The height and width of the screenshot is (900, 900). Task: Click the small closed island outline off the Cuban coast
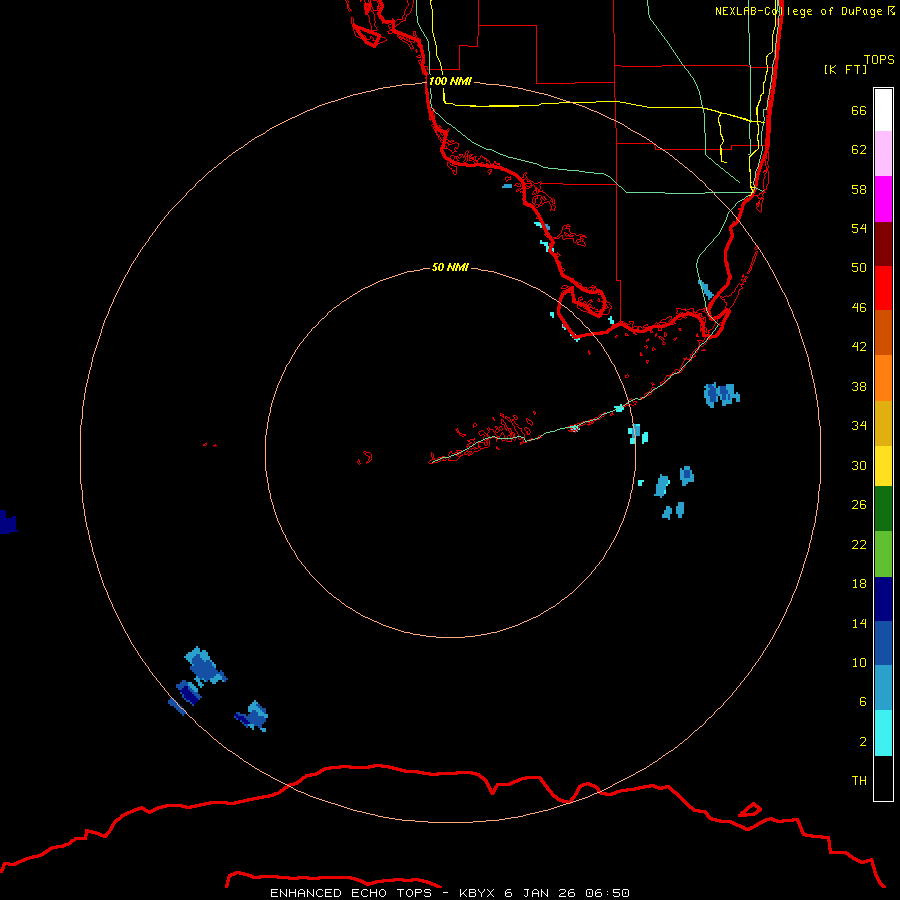coord(750,810)
